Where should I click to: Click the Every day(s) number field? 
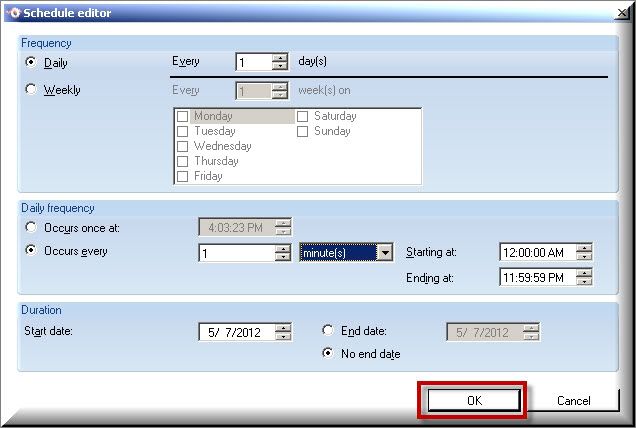(x=254, y=62)
